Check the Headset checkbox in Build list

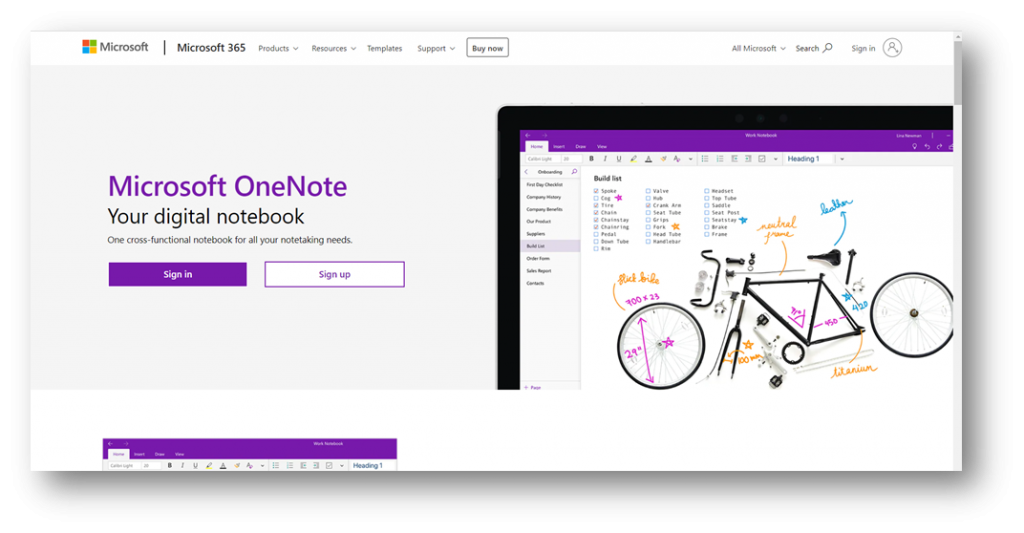[707, 191]
